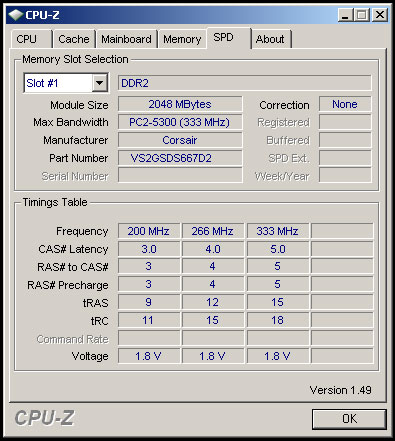Click the RAS# Precharge label

coord(68,285)
